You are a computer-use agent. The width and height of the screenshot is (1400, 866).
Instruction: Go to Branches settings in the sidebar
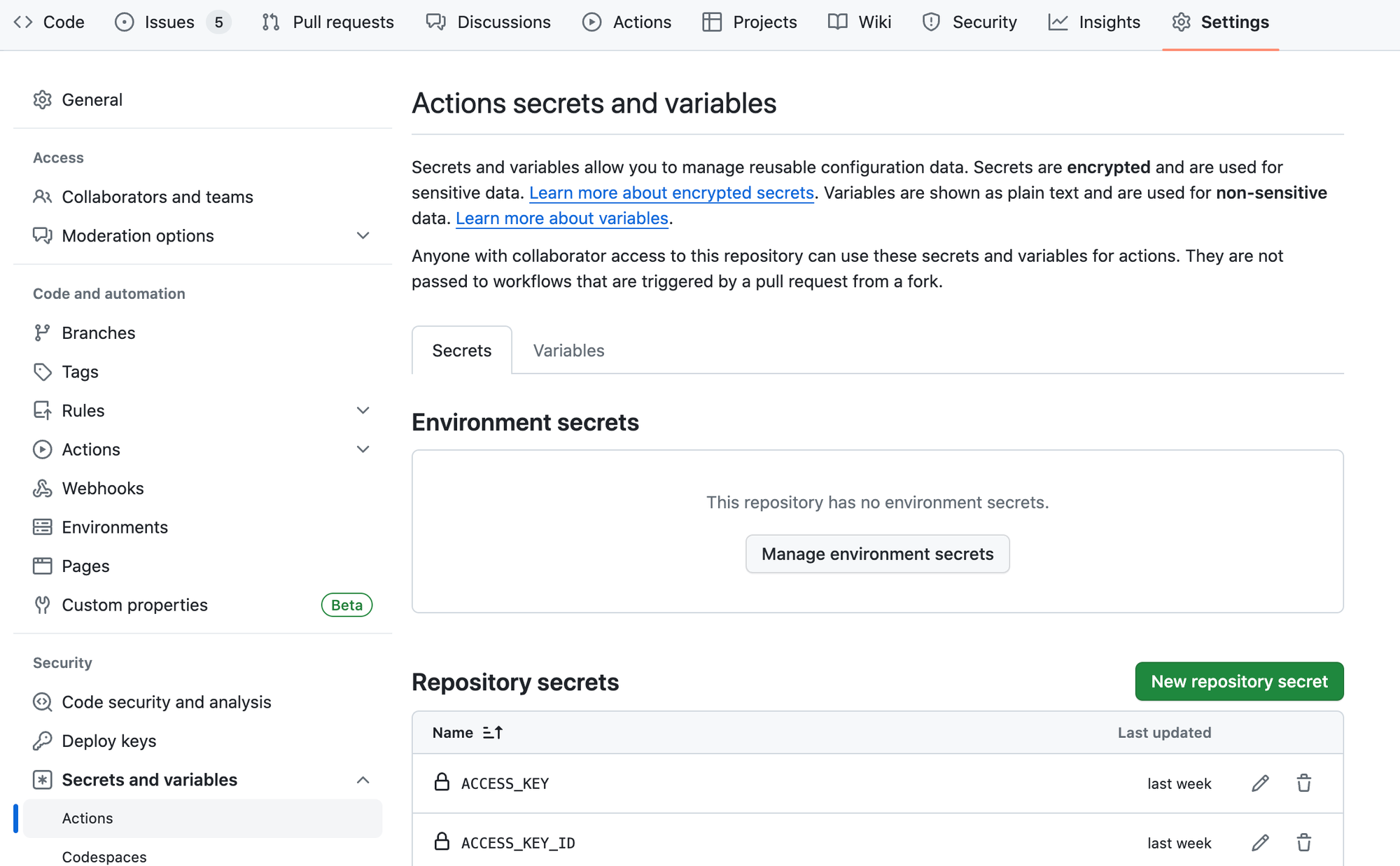98,333
